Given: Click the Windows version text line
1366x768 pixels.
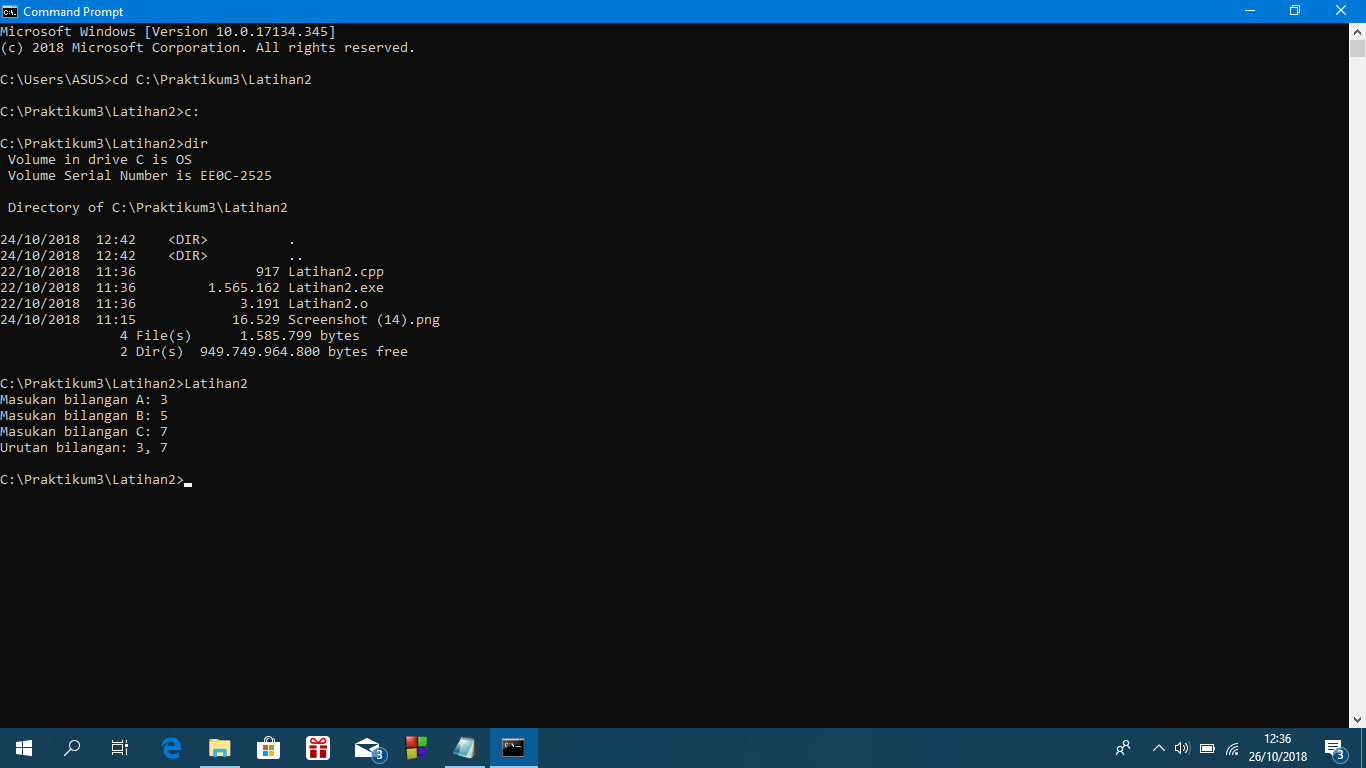Looking at the screenshot, I should pos(168,32).
